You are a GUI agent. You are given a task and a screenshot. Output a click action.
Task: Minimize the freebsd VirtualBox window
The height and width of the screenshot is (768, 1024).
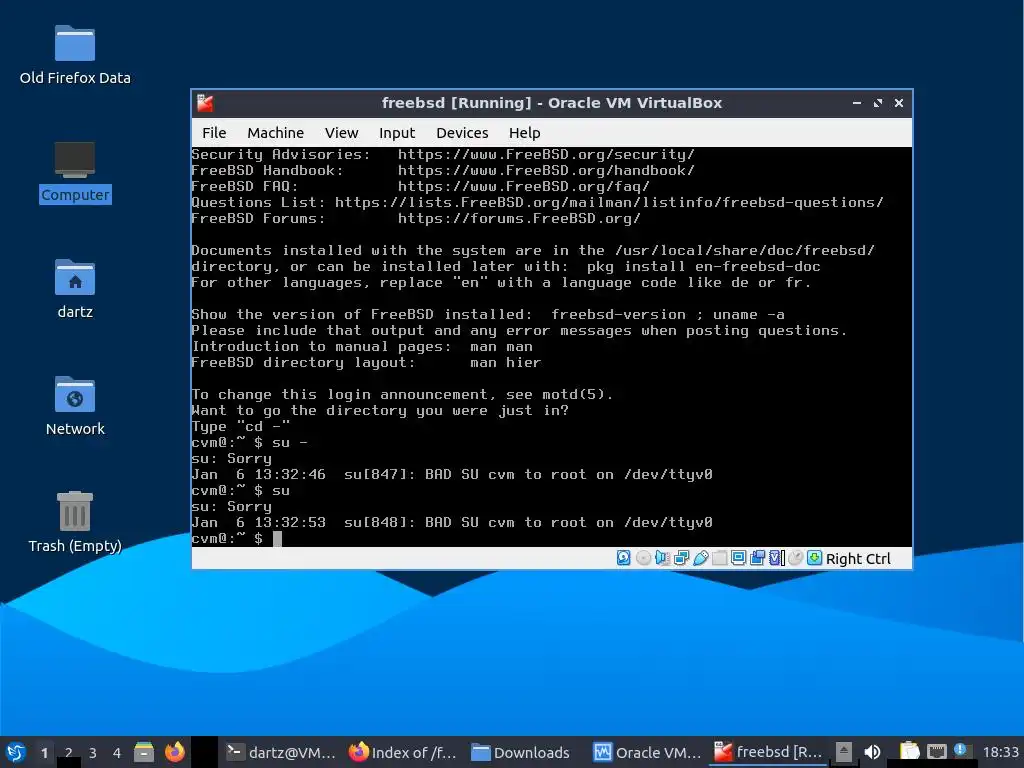coord(857,103)
